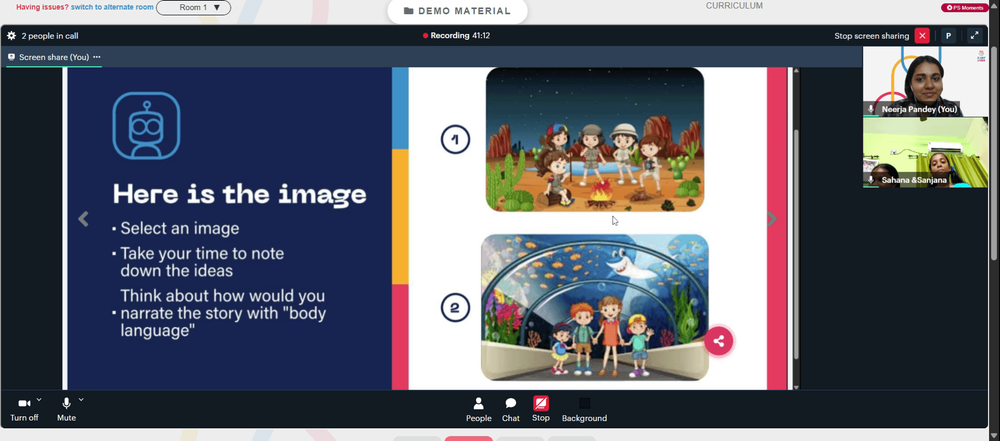
Task: Open the People panel
Action: tap(478, 409)
